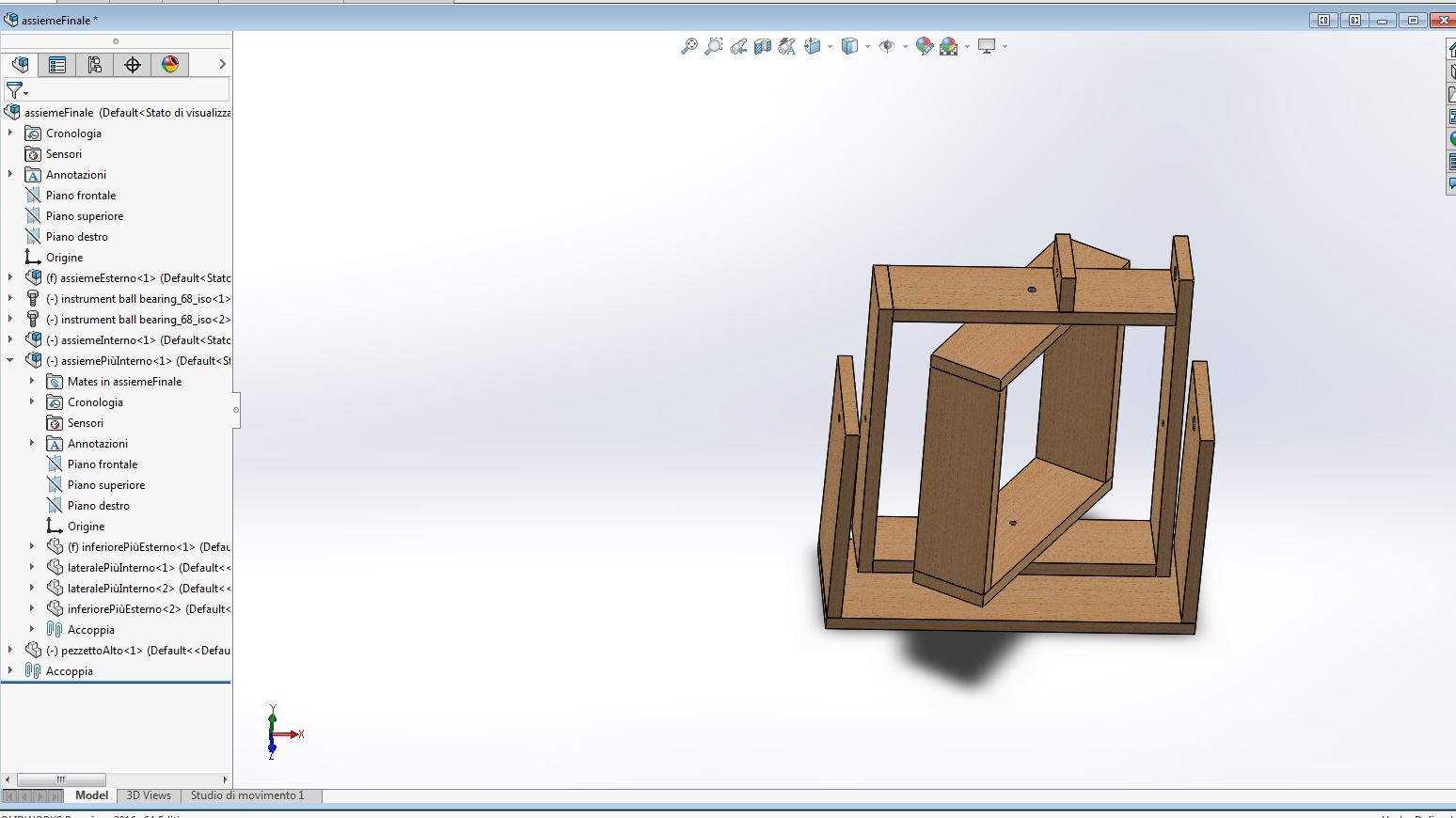Open SOLIDWORKS Resources home task pane tab
This screenshot has height=818, width=1456.
pyautogui.click(x=1450, y=49)
